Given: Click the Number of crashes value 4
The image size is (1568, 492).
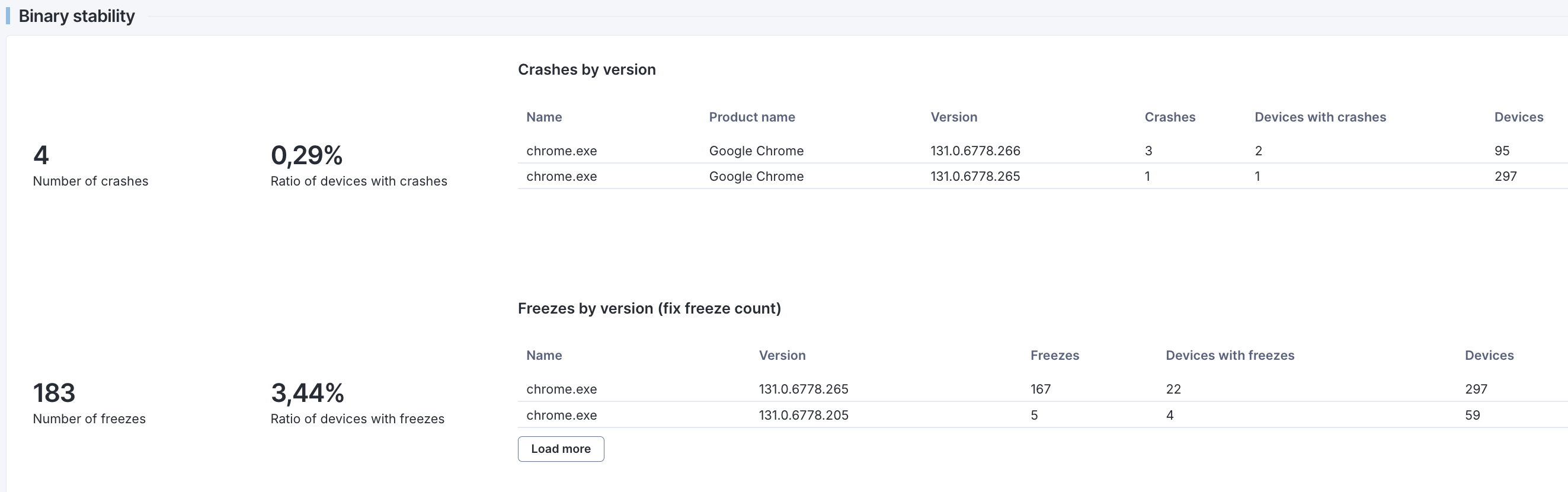Looking at the screenshot, I should tap(41, 155).
